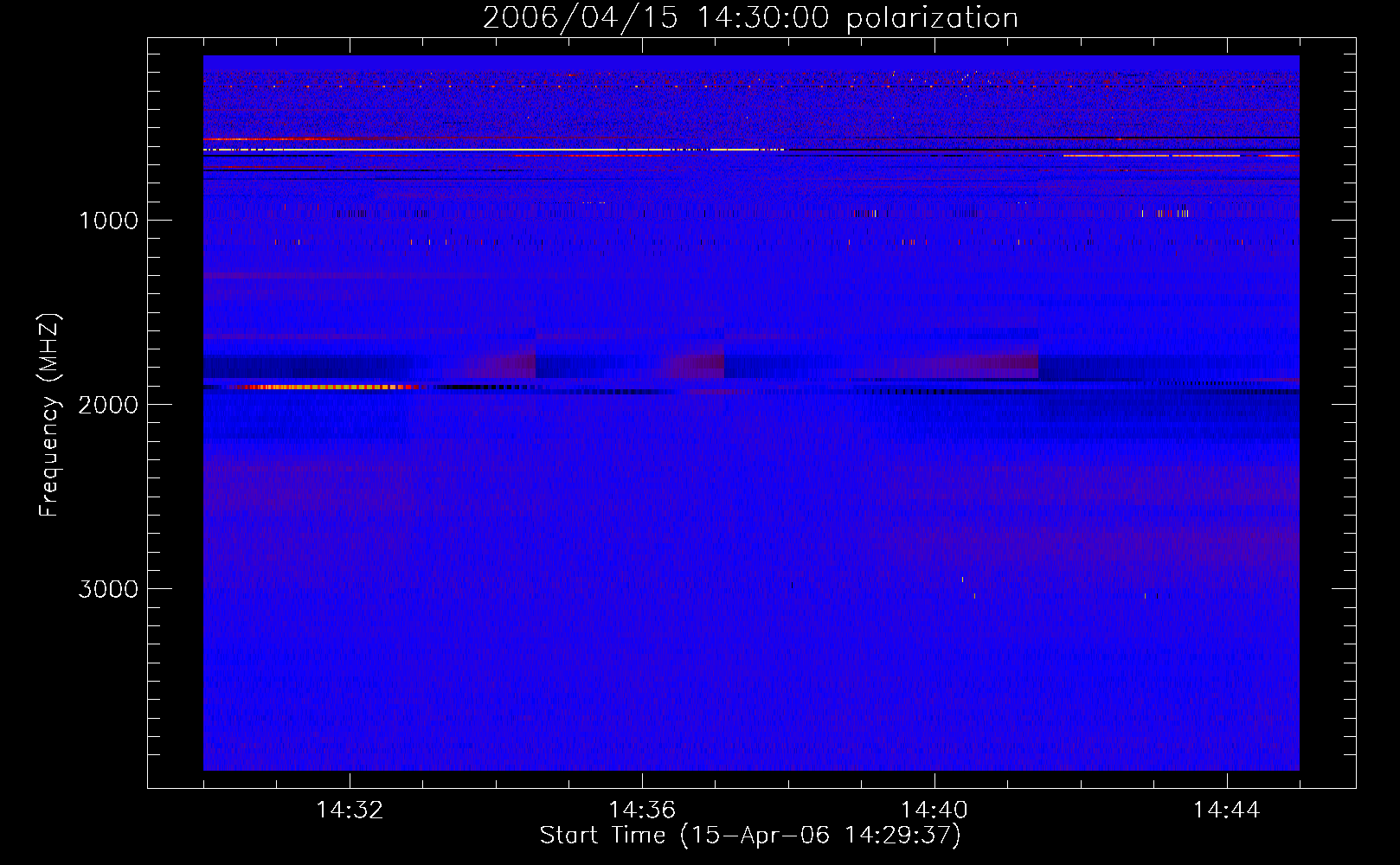Click the '2000' frequency tick label
Image resolution: width=1400 pixels, height=865 pixels.
(x=108, y=405)
